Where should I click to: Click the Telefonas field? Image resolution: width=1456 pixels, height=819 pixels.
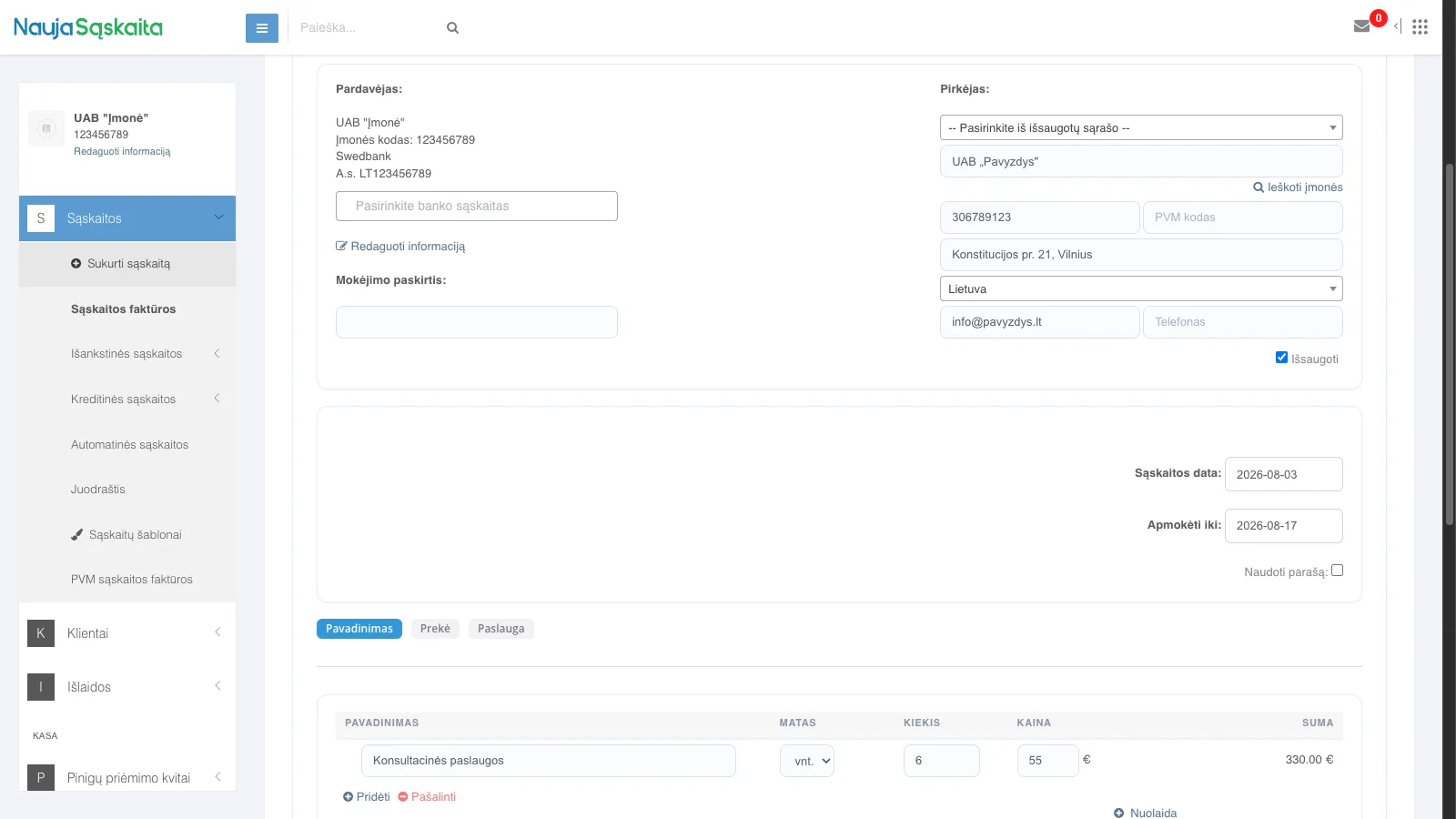point(1243,322)
